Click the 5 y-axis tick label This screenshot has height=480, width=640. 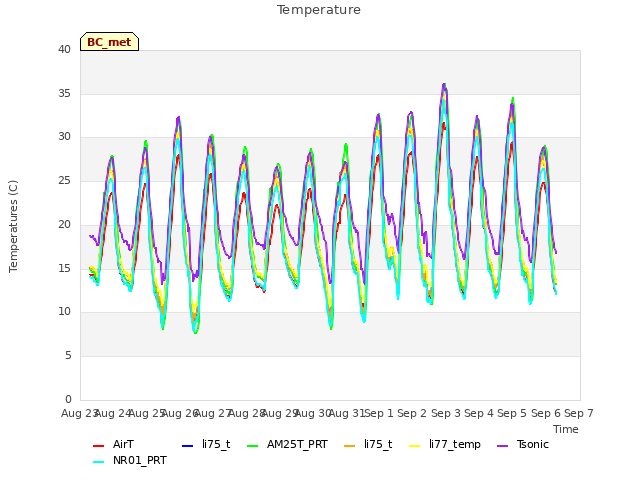tap(68, 356)
